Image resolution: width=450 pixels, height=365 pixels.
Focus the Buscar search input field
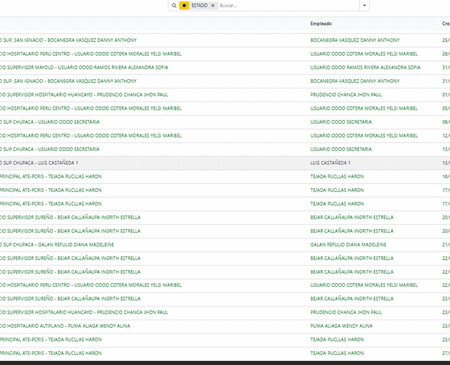click(288, 5)
